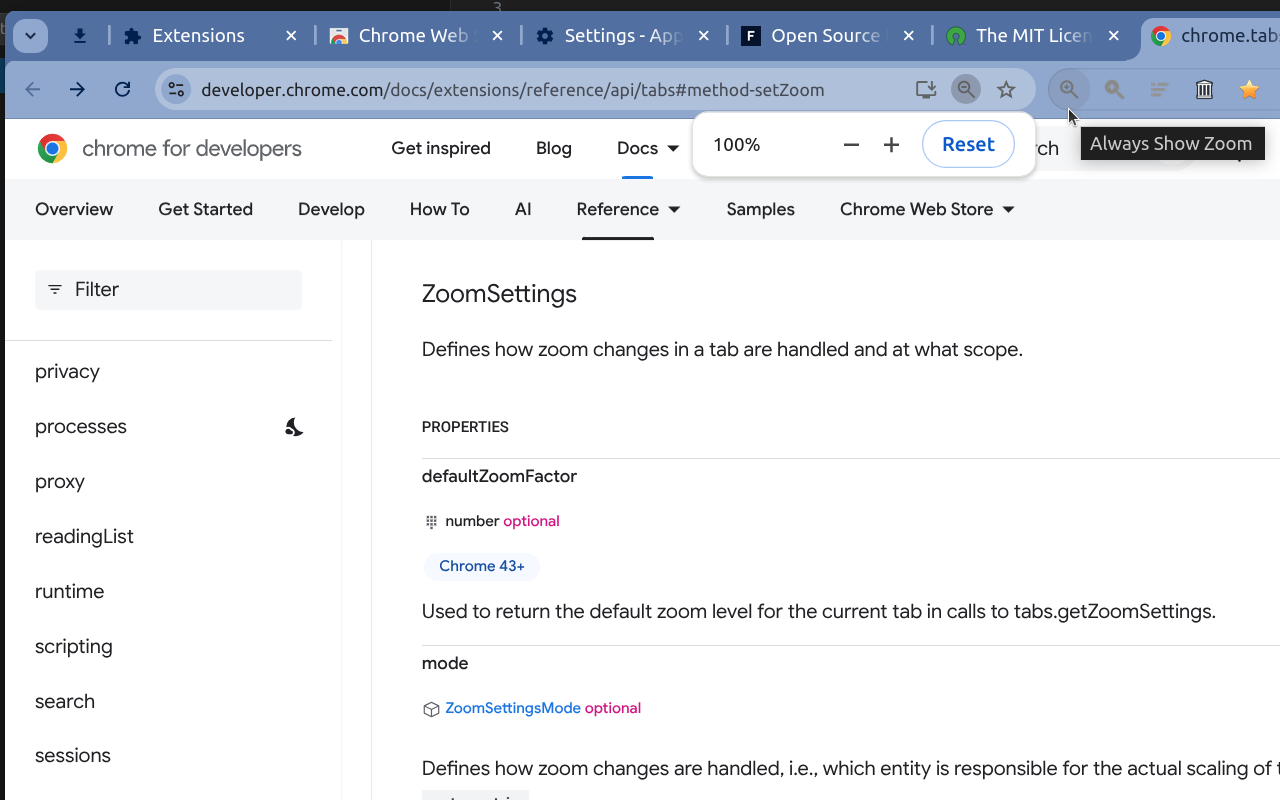Viewport: 1280px width, 800px height.
Task: Open search API in sidebar
Action: click(65, 702)
